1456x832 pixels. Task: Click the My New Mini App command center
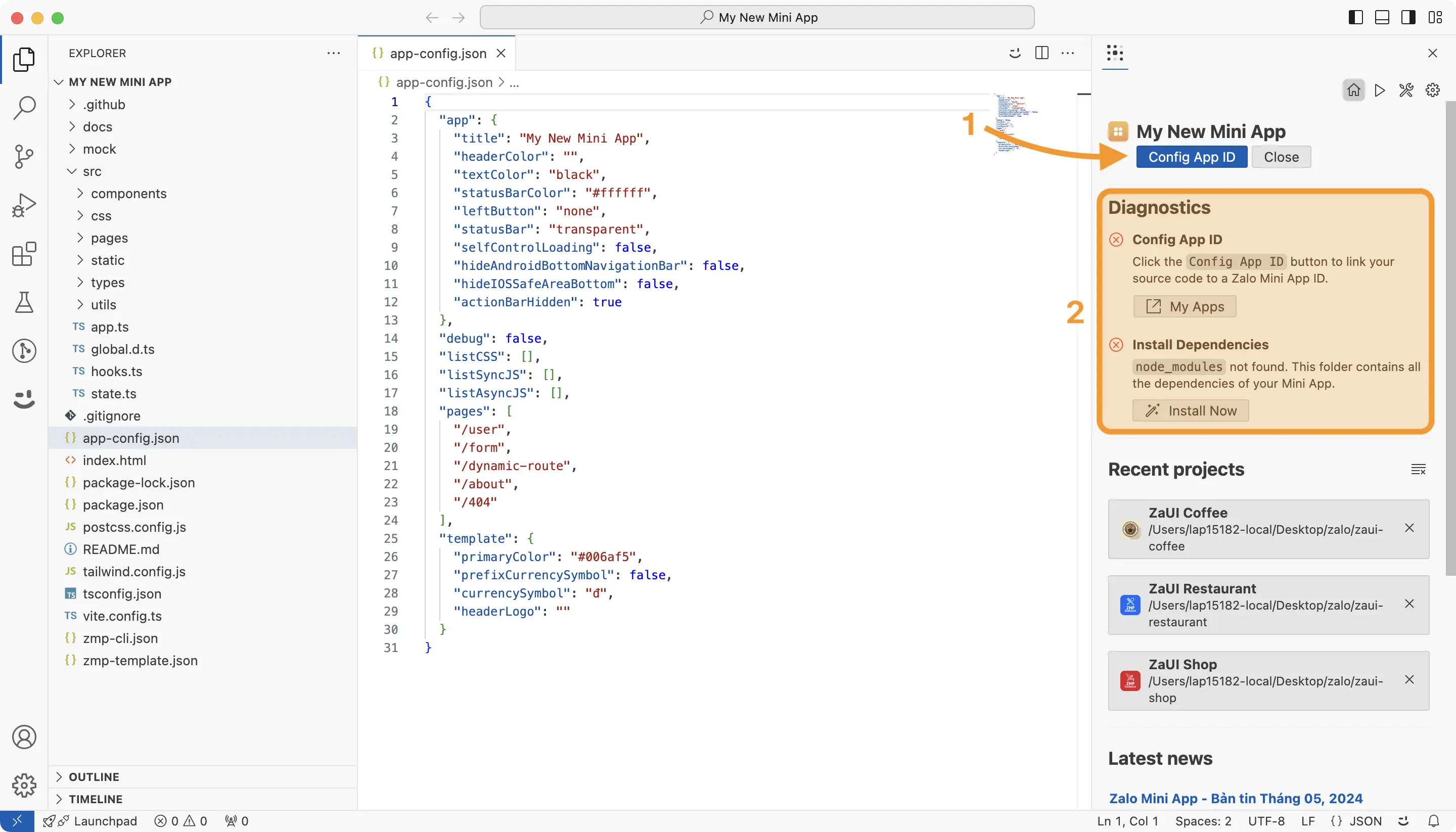757,17
